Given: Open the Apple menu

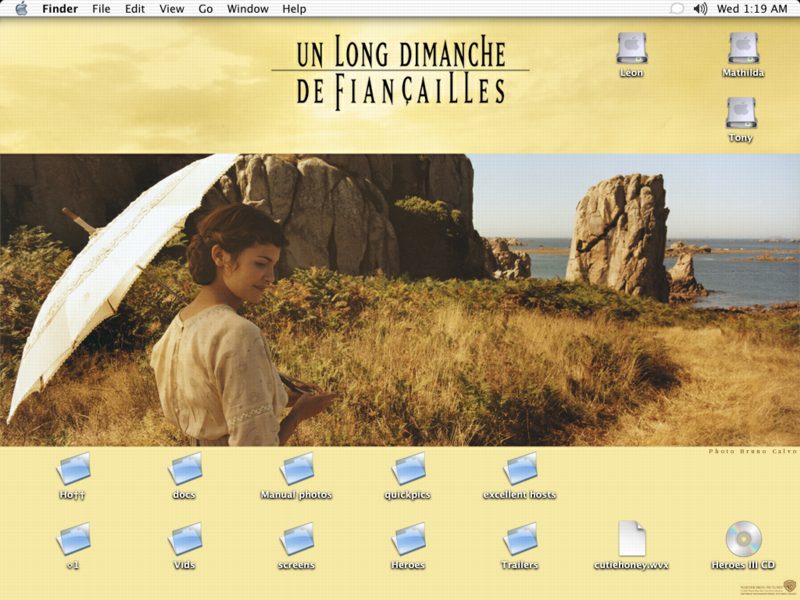Looking at the screenshot, I should coord(21,9).
